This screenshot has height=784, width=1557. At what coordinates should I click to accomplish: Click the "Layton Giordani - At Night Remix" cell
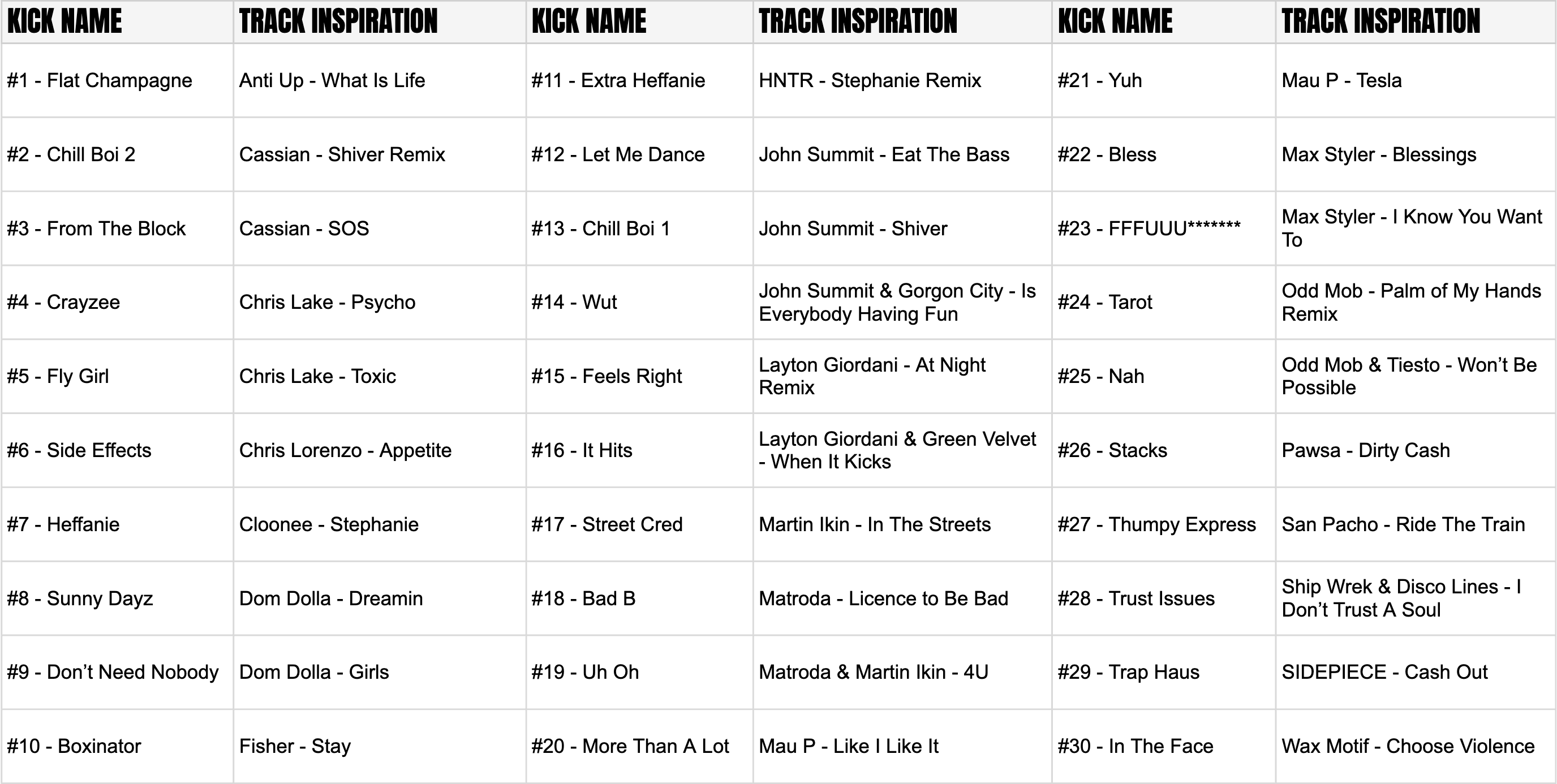click(872, 376)
